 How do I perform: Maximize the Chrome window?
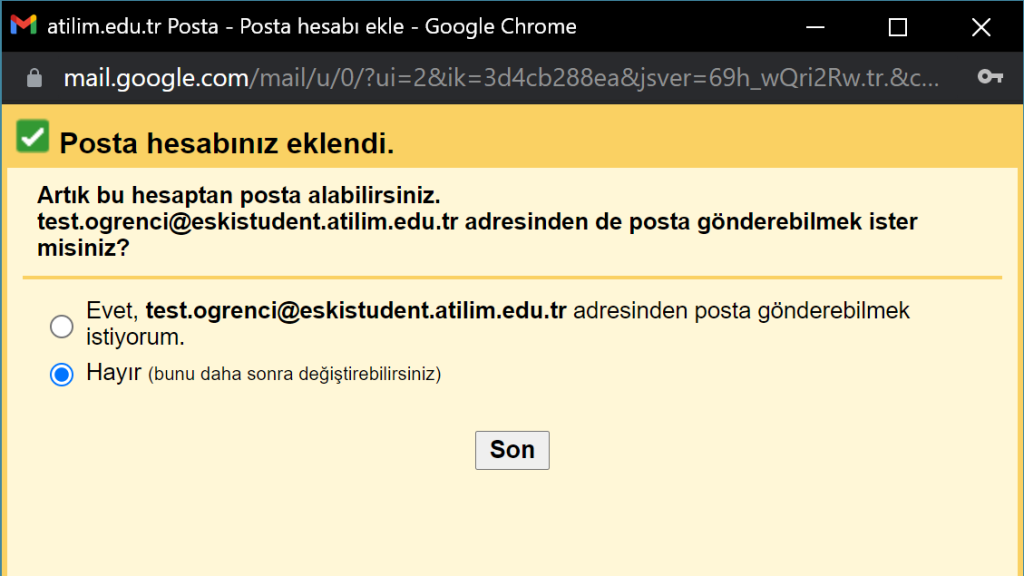pyautogui.click(x=897, y=26)
